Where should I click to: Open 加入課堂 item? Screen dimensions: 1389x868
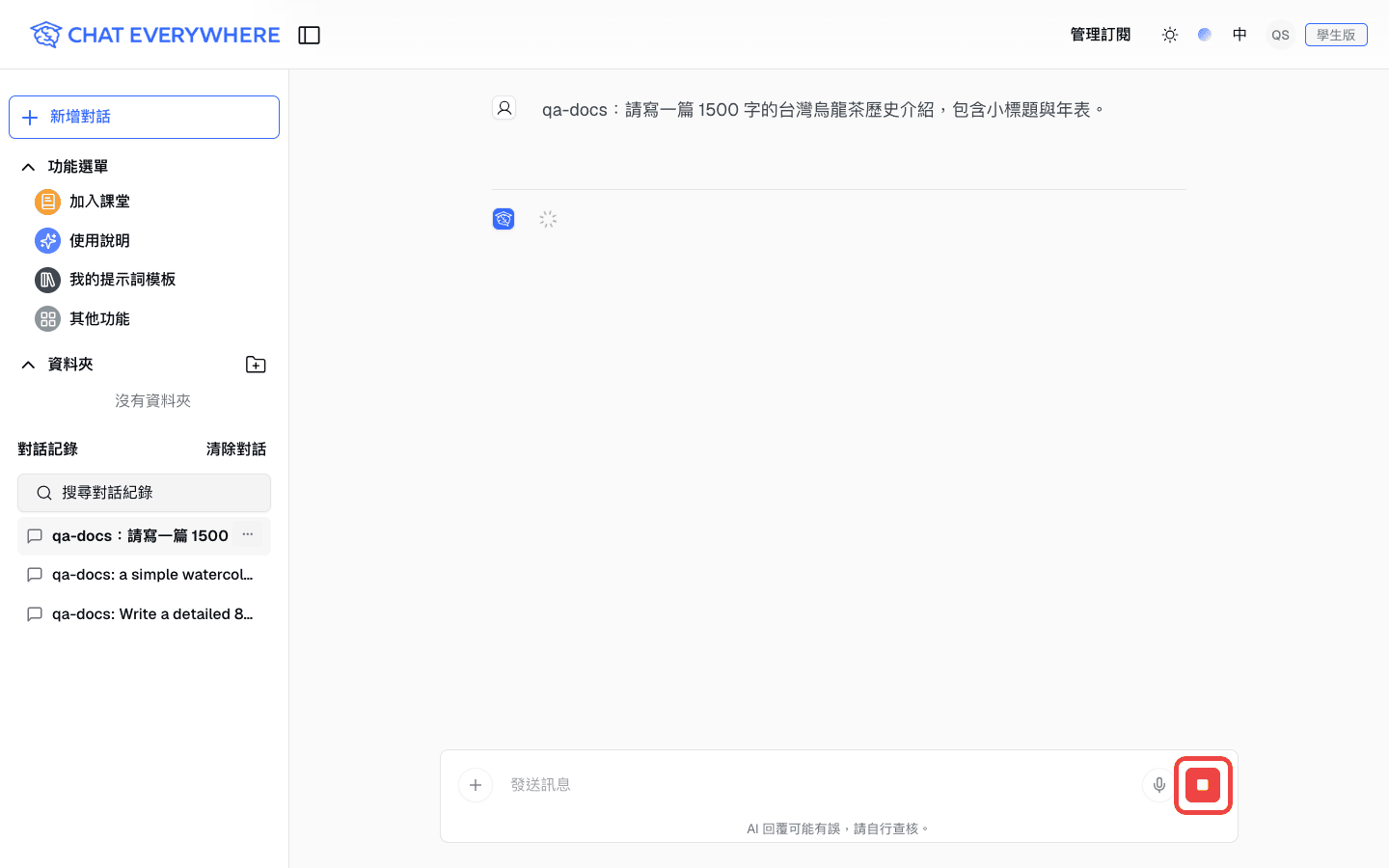point(99,202)
